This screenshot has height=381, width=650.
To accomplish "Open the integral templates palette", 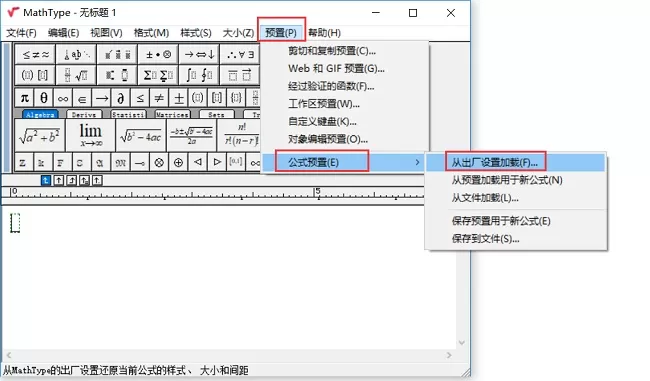I will pos(199,75).
